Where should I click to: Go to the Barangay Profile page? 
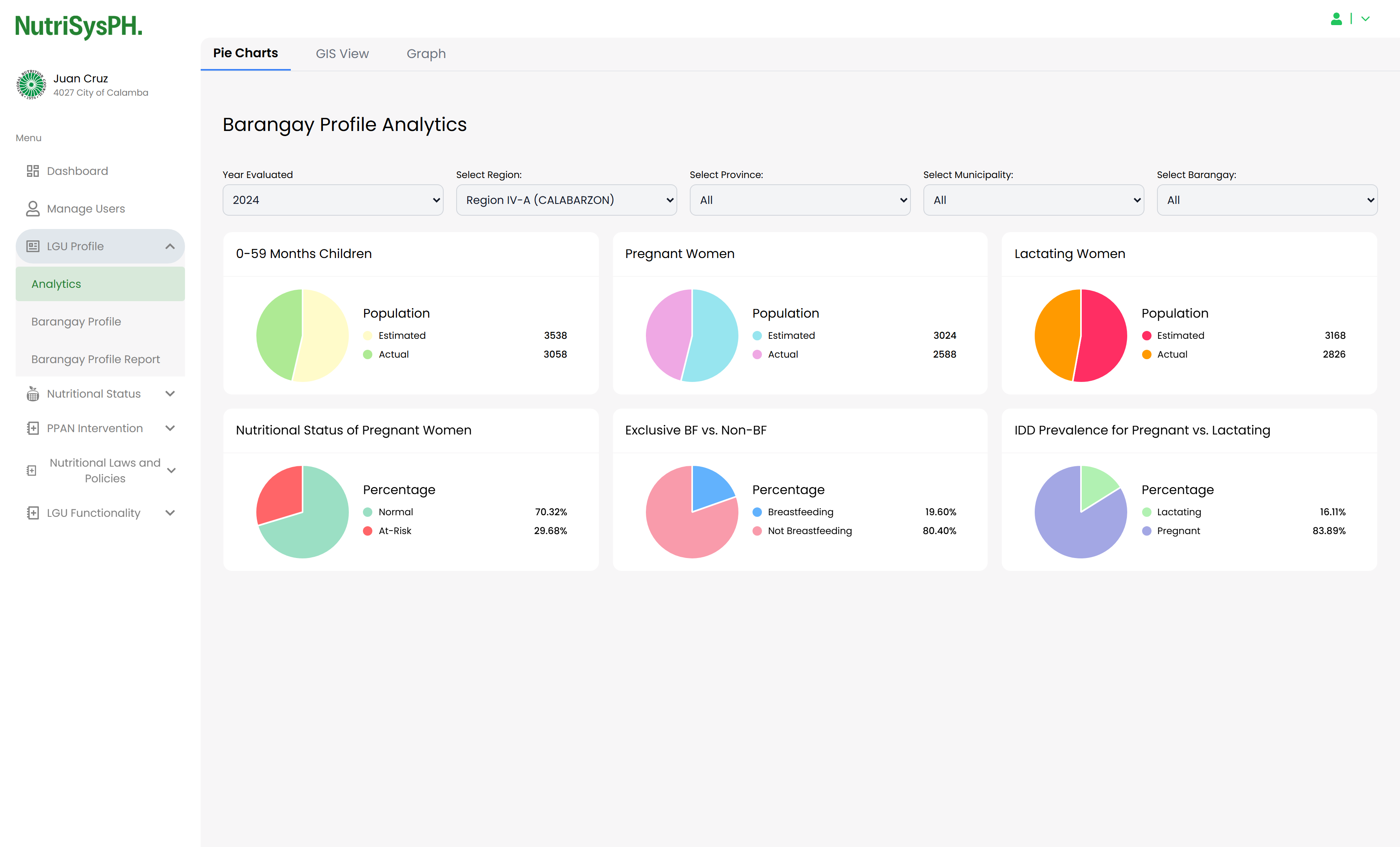[x=76, y=322]
